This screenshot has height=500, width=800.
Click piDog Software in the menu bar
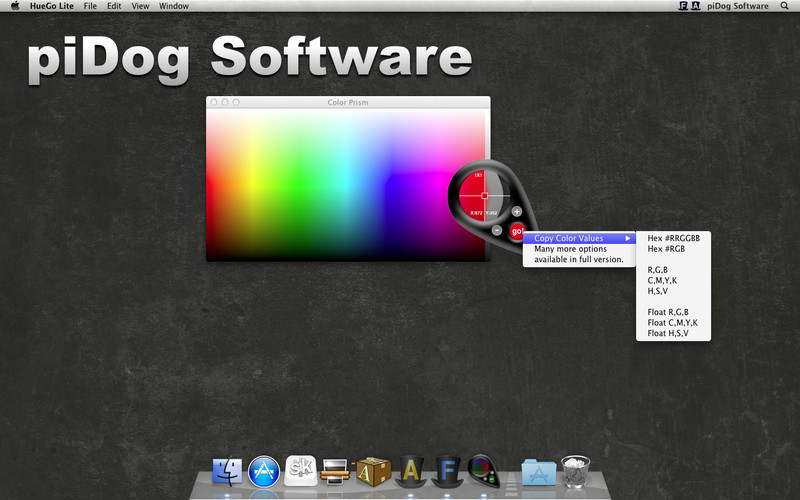[738, 6]
